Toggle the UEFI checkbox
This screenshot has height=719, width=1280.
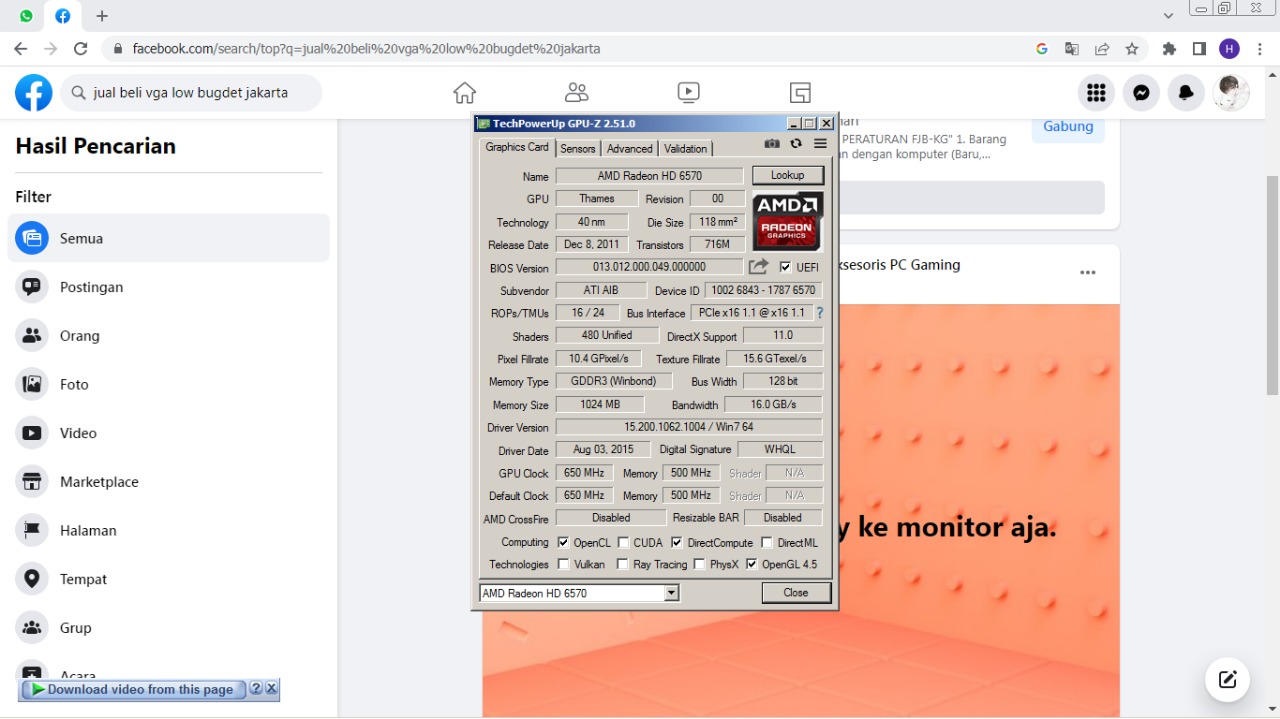click(785, 267)
